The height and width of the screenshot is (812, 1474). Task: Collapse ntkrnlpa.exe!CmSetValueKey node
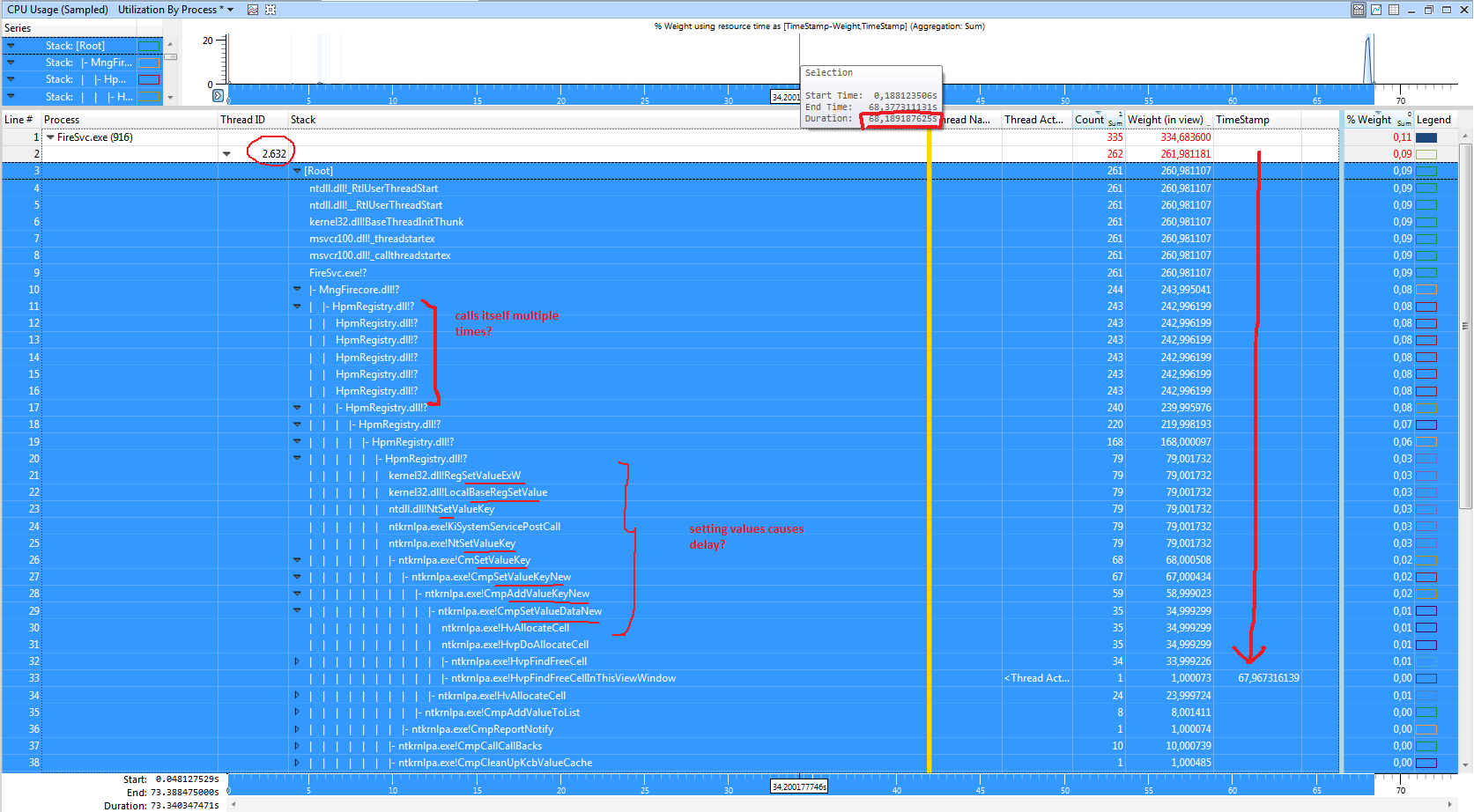pyautogui.click(x=297, y=560)
